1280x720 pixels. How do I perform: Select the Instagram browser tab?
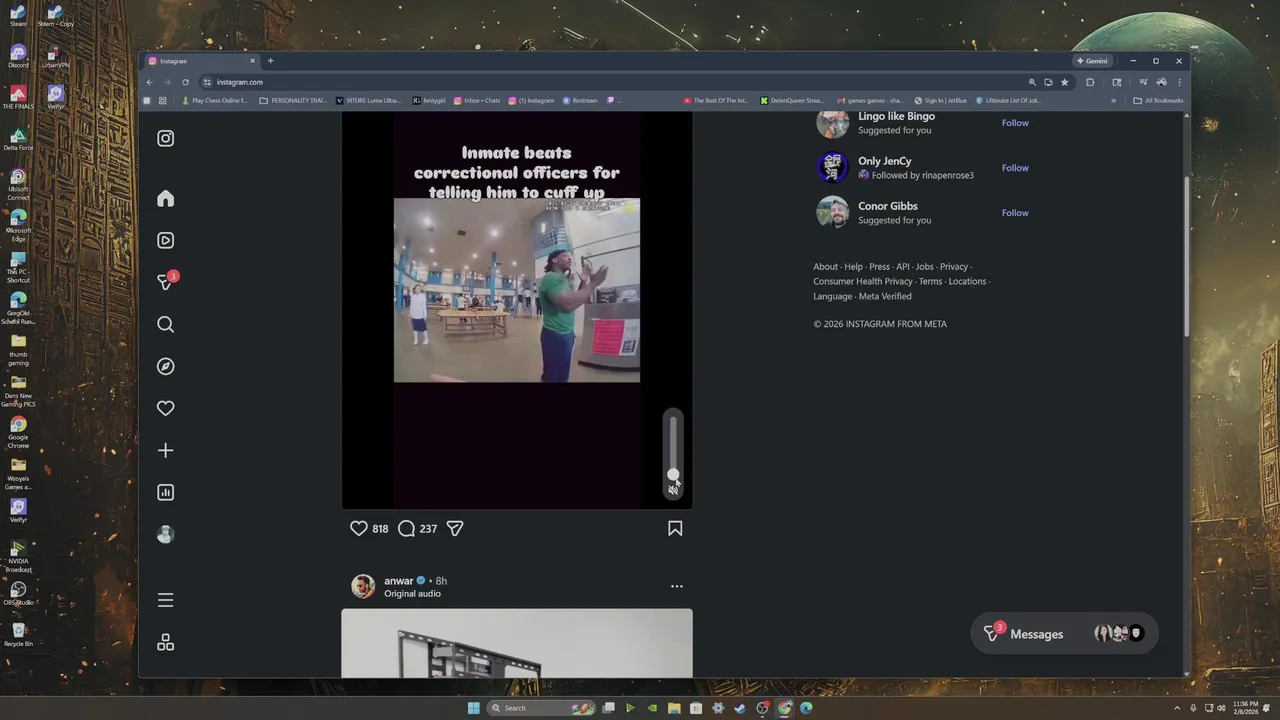201,61
